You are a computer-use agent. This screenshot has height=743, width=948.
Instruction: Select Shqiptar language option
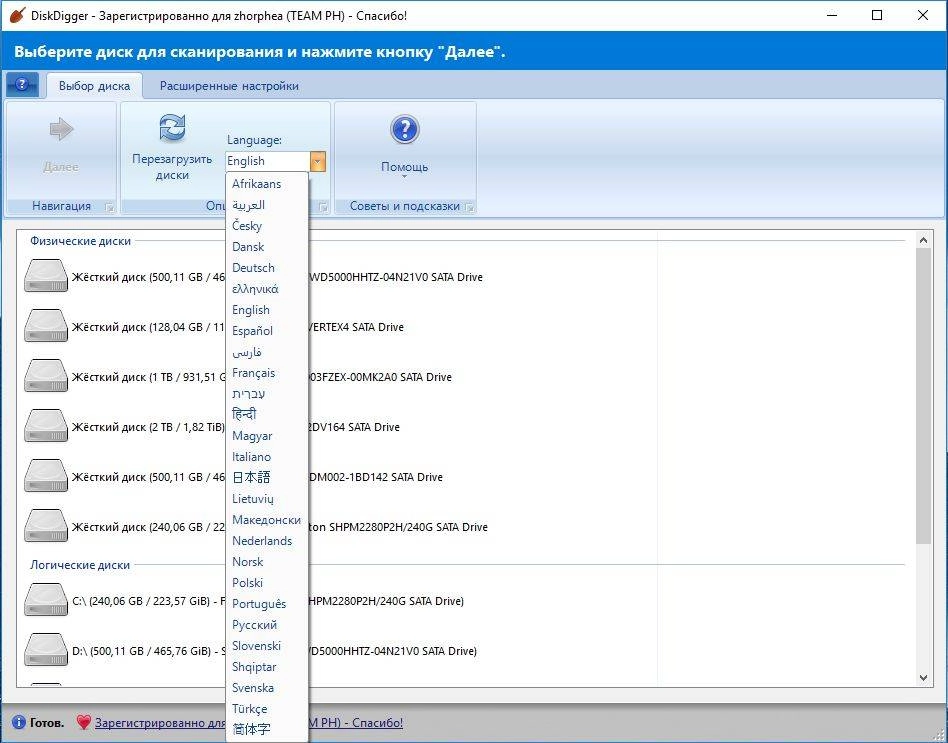point(267,667)
